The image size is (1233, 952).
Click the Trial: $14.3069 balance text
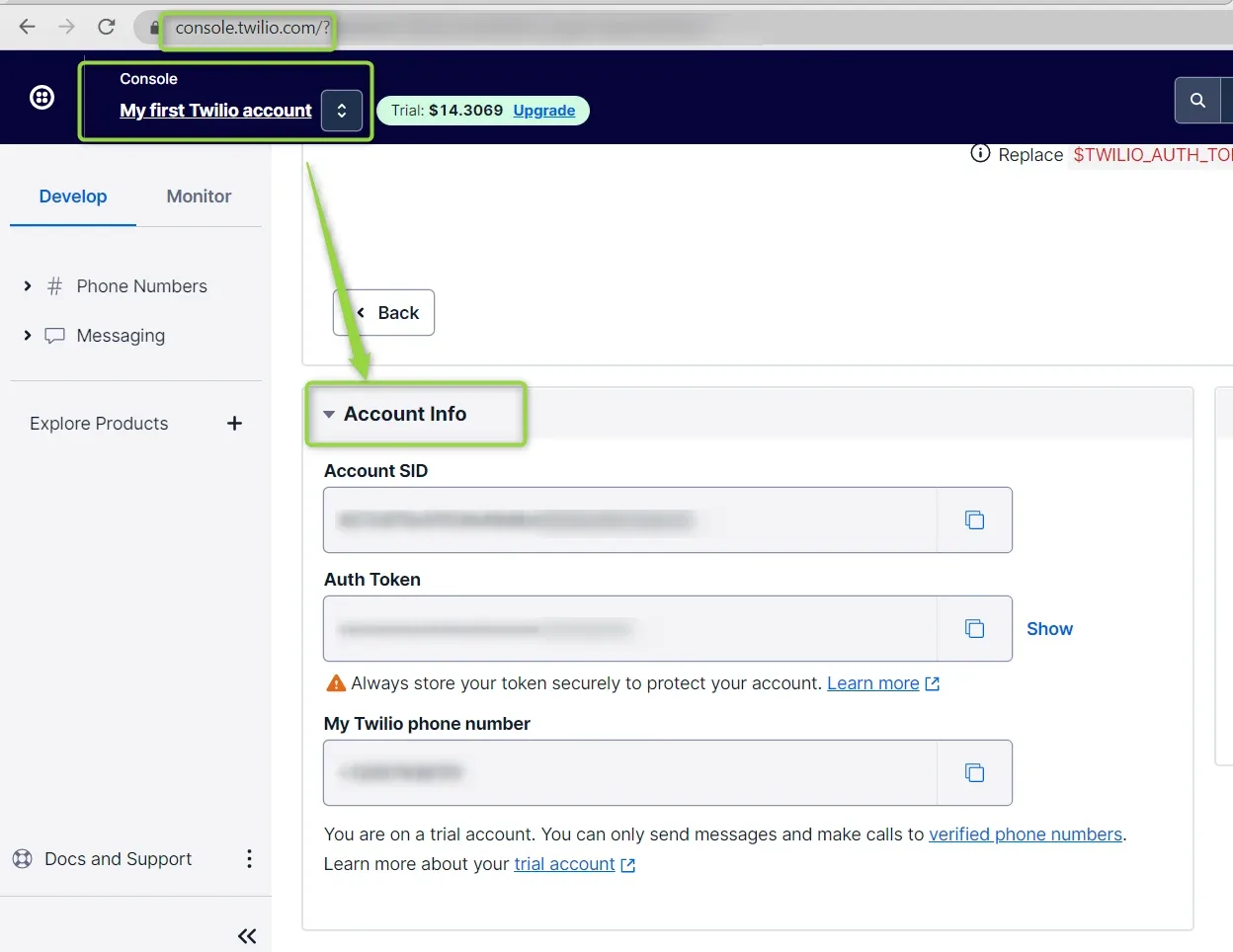[x=447, y=111]
